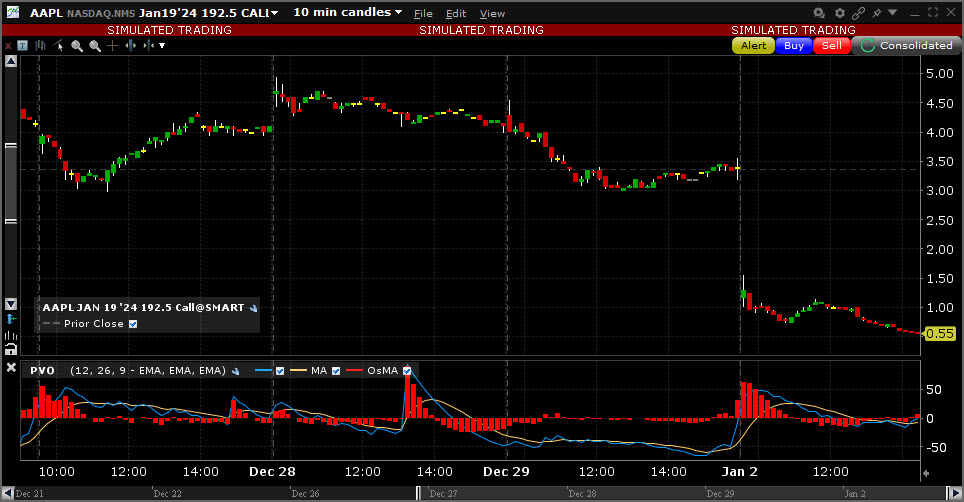Toggle the axis lock padlock icon
Image resolution: width=964 pixels, height=502 pixels.
[11, 350]
